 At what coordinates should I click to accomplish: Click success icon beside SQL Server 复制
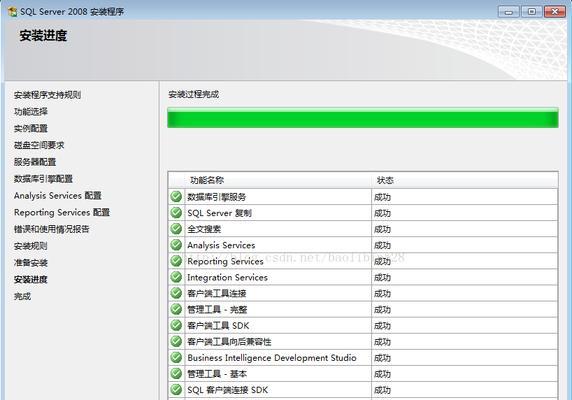coord(176,213)
